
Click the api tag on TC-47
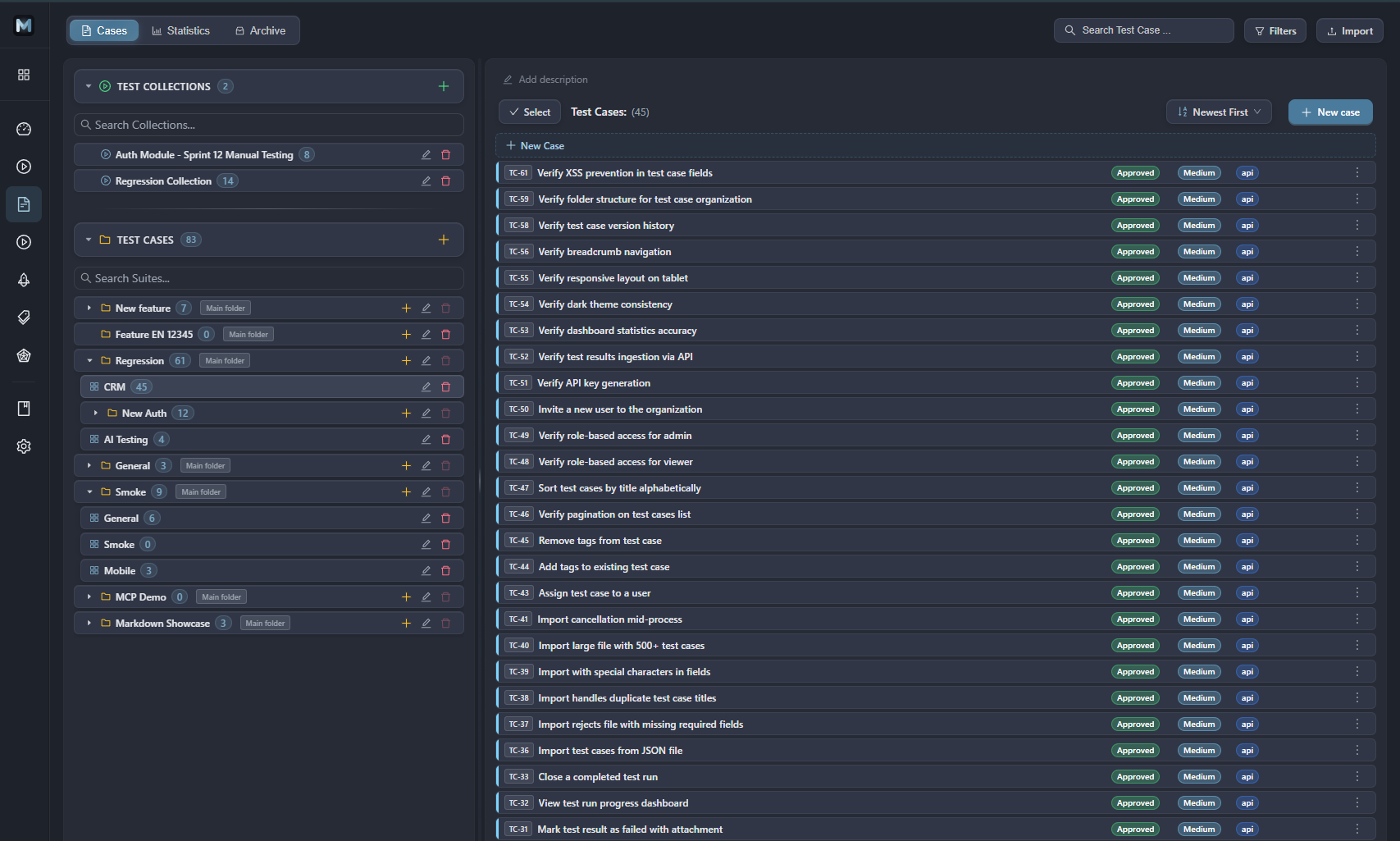(1247, 488)
